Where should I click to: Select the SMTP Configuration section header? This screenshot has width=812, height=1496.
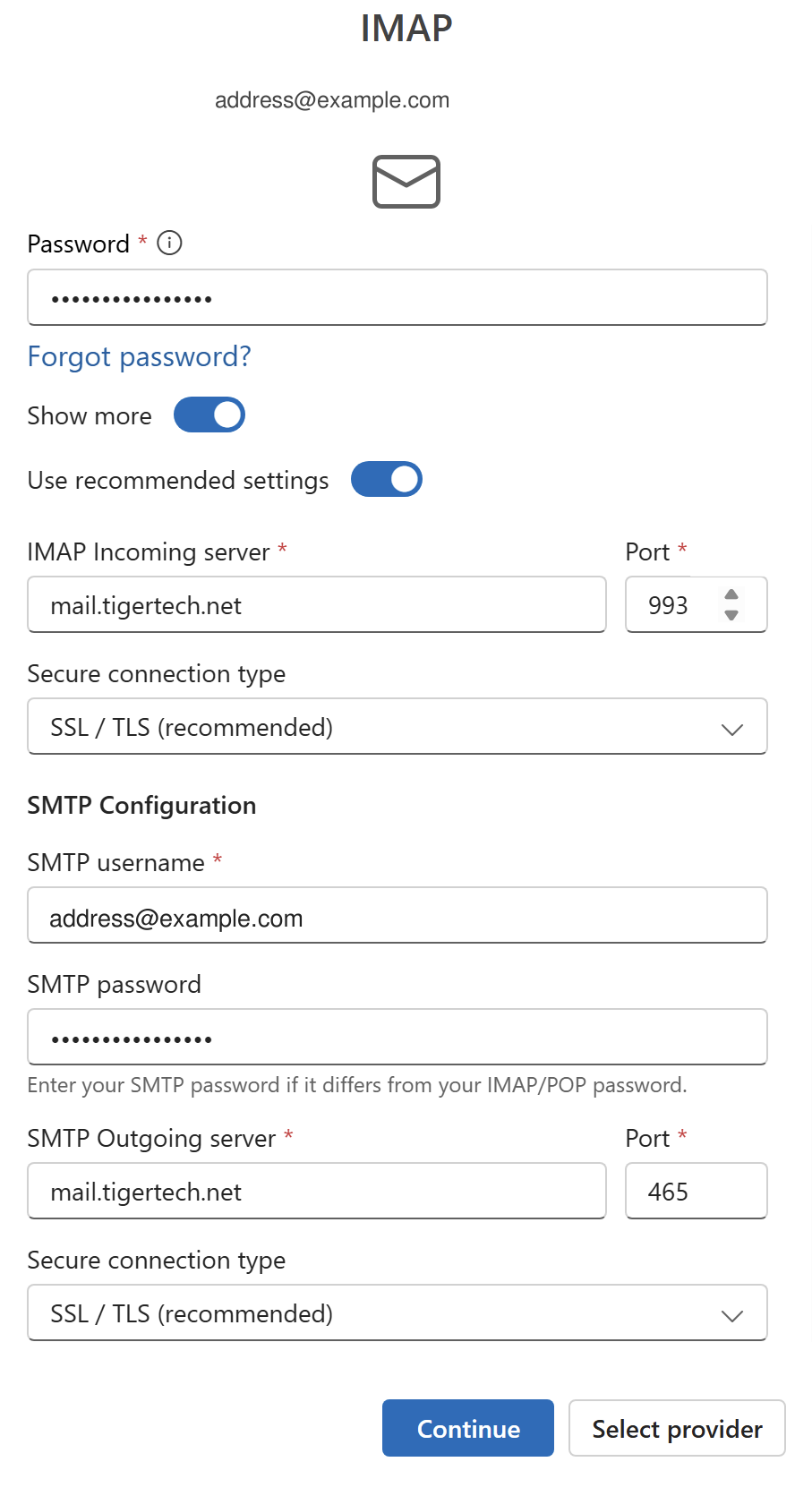[141, 805]
